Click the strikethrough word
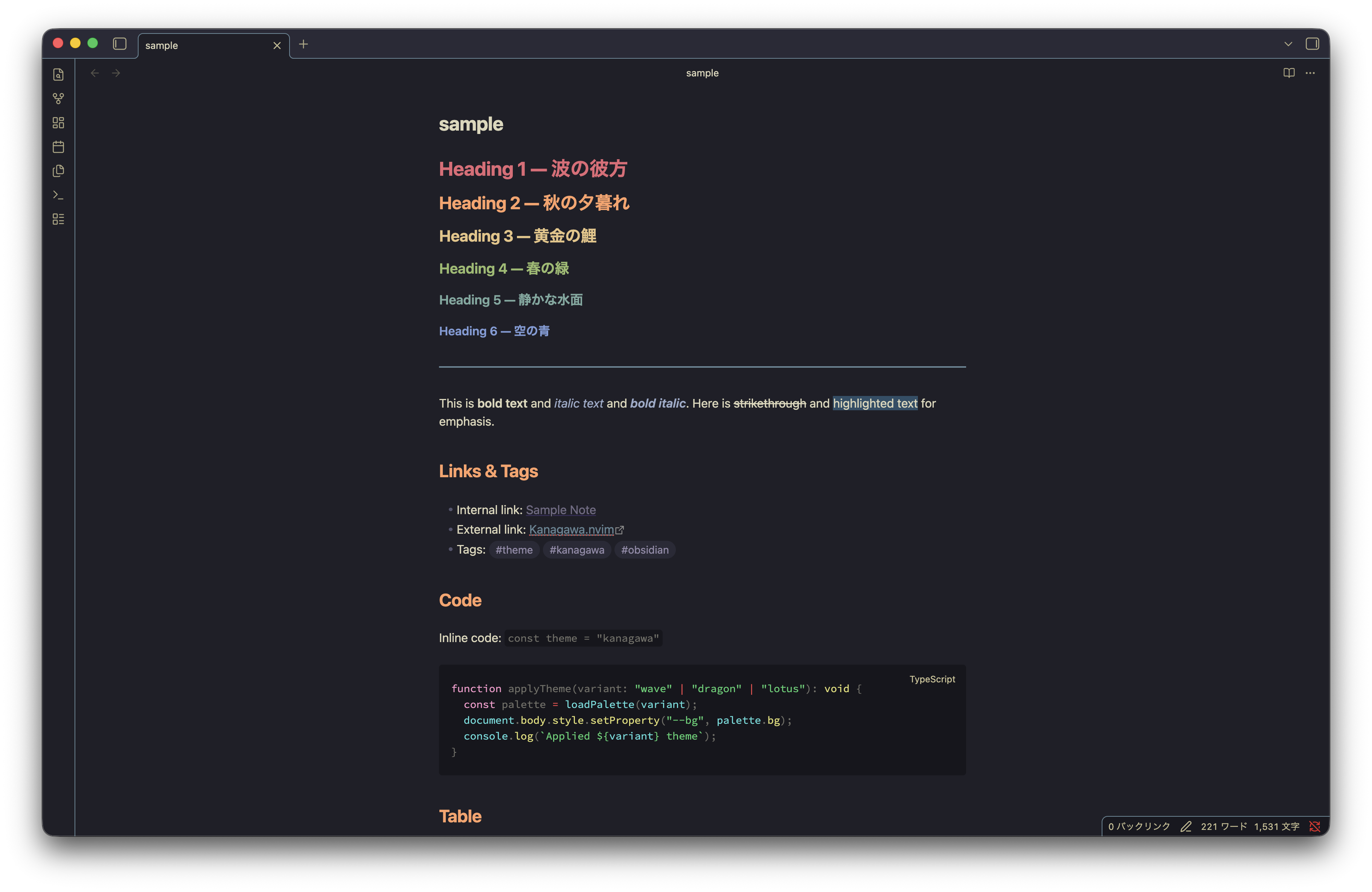The image size is (1372, 892). (770, 403)
